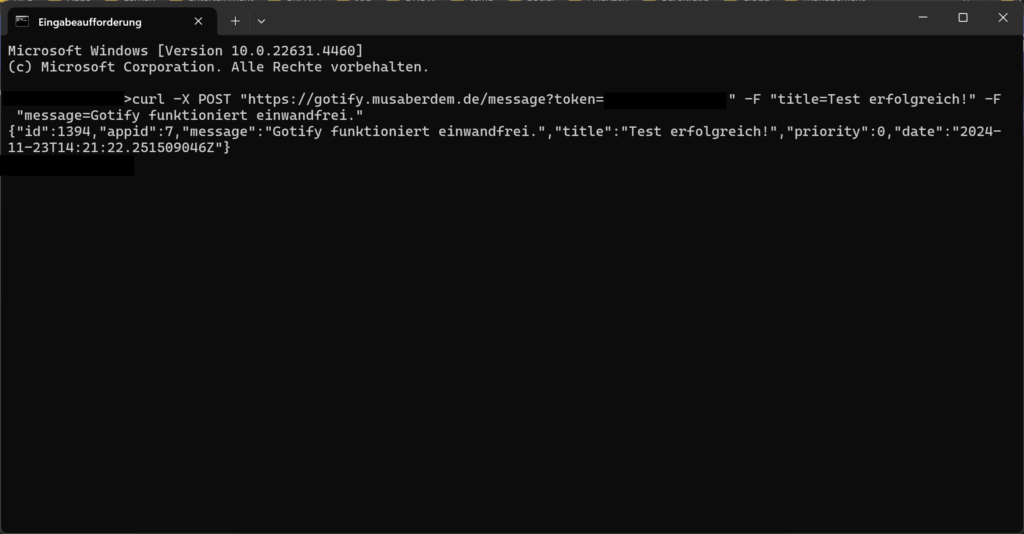Screen dimensions: 1024x534
Task: Close the terminal window
Action: coord(1003,17)
